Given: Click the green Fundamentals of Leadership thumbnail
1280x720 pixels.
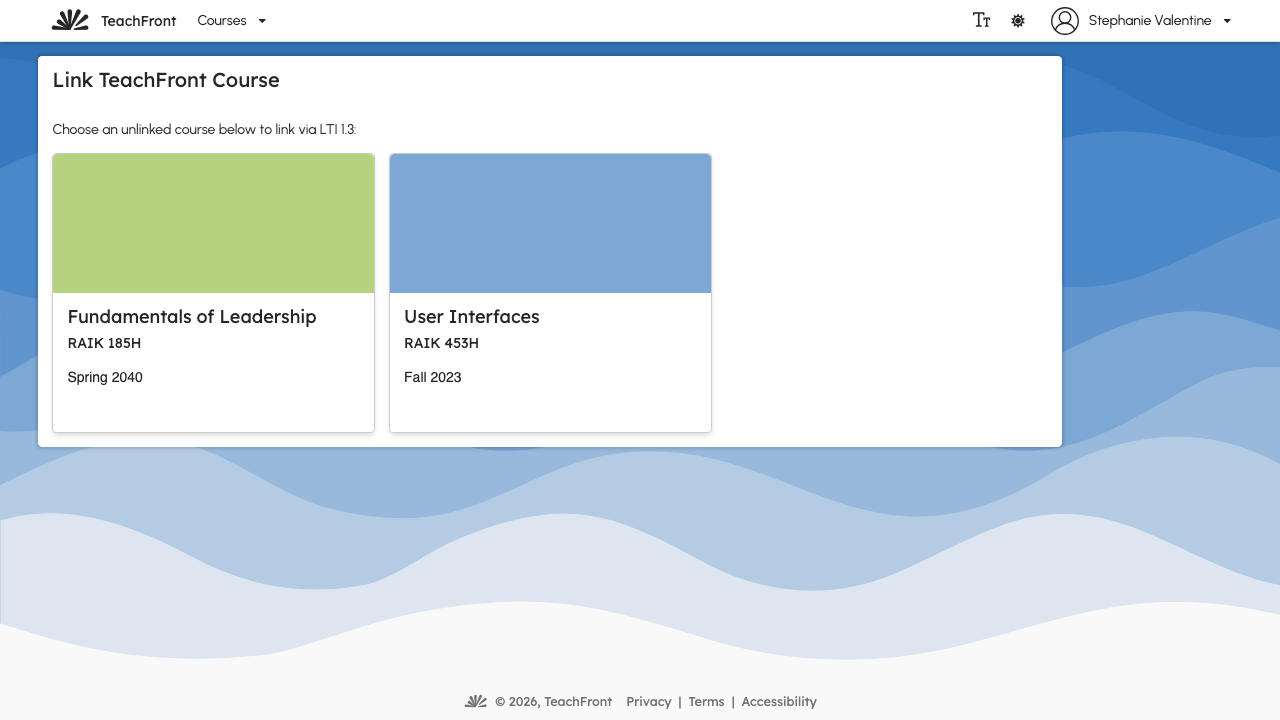Looking at the screenshot, I should (214, 223).
